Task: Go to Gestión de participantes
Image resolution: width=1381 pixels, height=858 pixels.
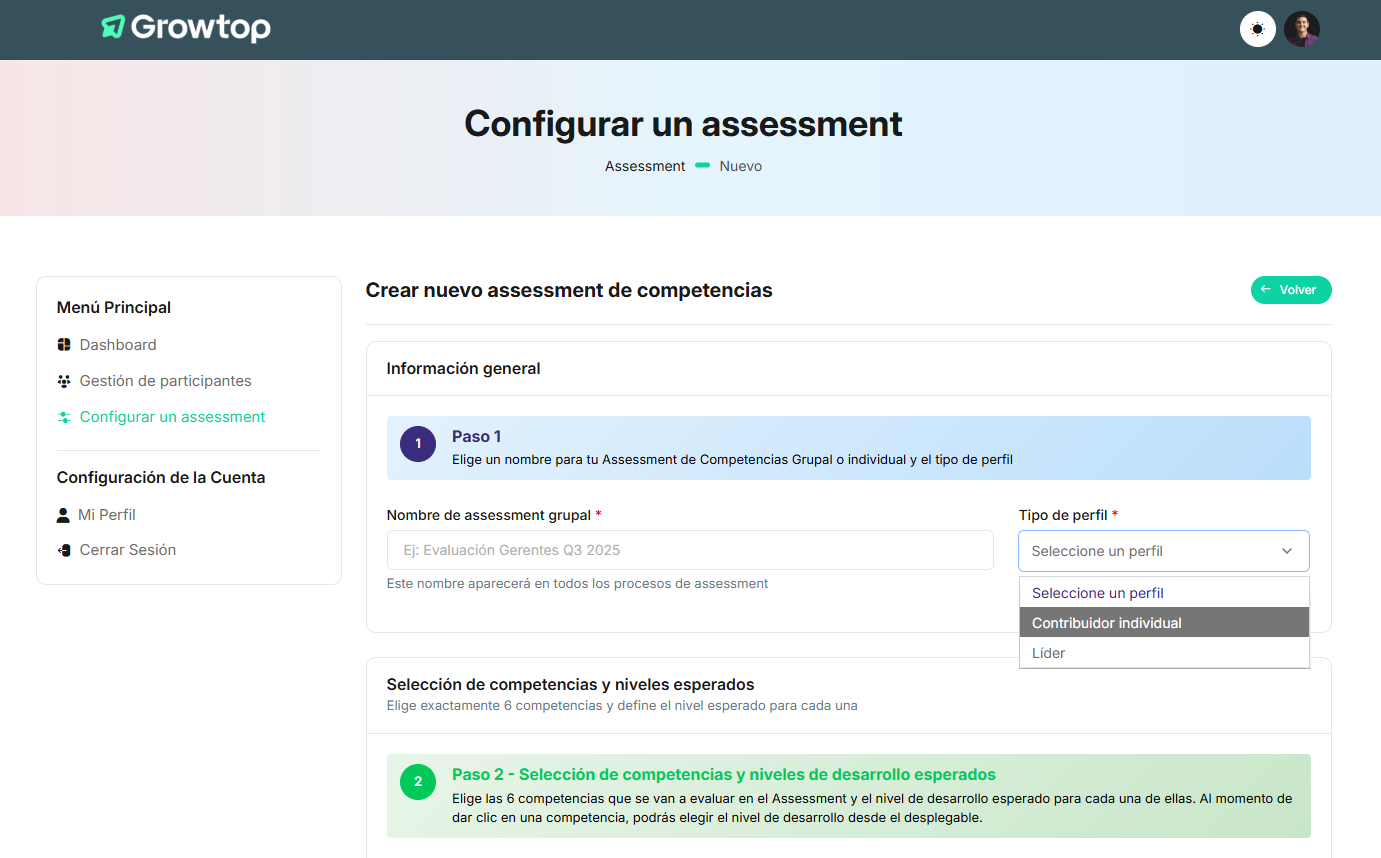Action: click(x=165, y=381)
